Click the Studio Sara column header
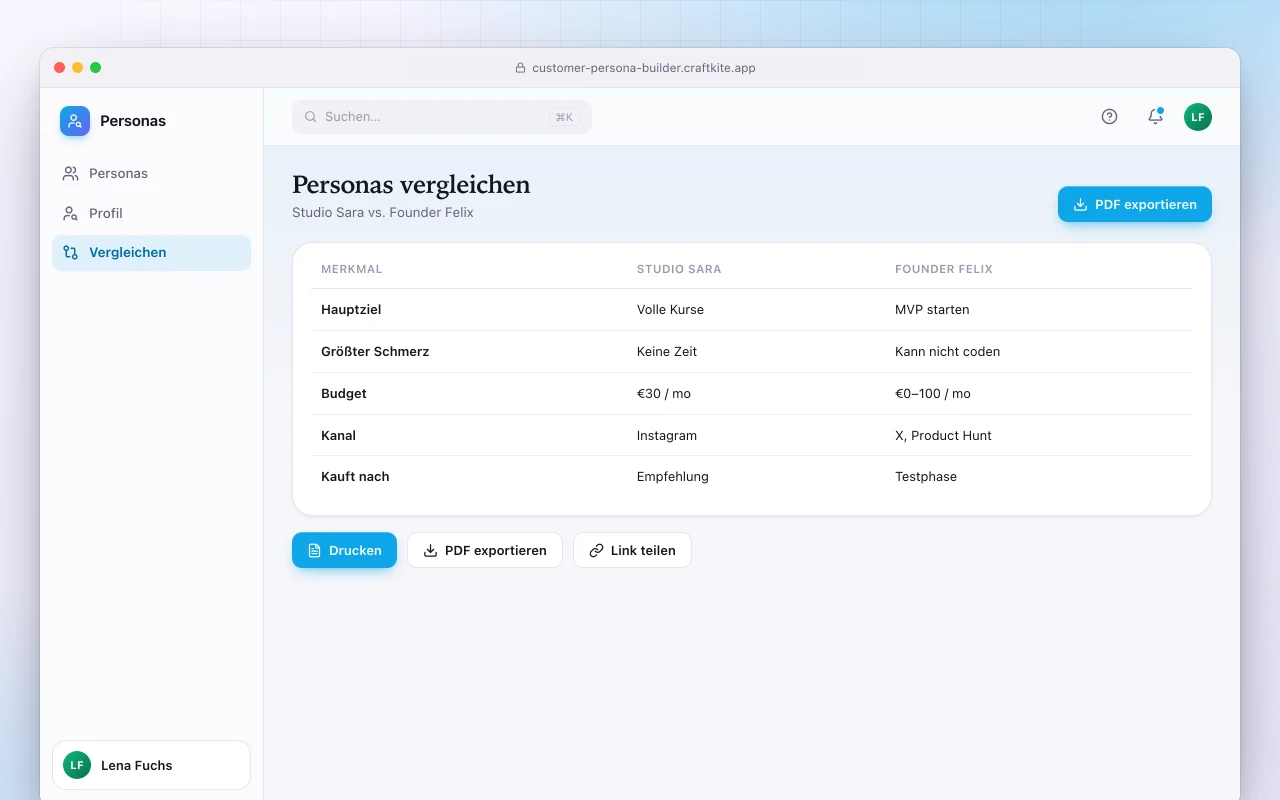Image resolution: width=1280 pixels, height=800 pixels. (x=679, y=269)
